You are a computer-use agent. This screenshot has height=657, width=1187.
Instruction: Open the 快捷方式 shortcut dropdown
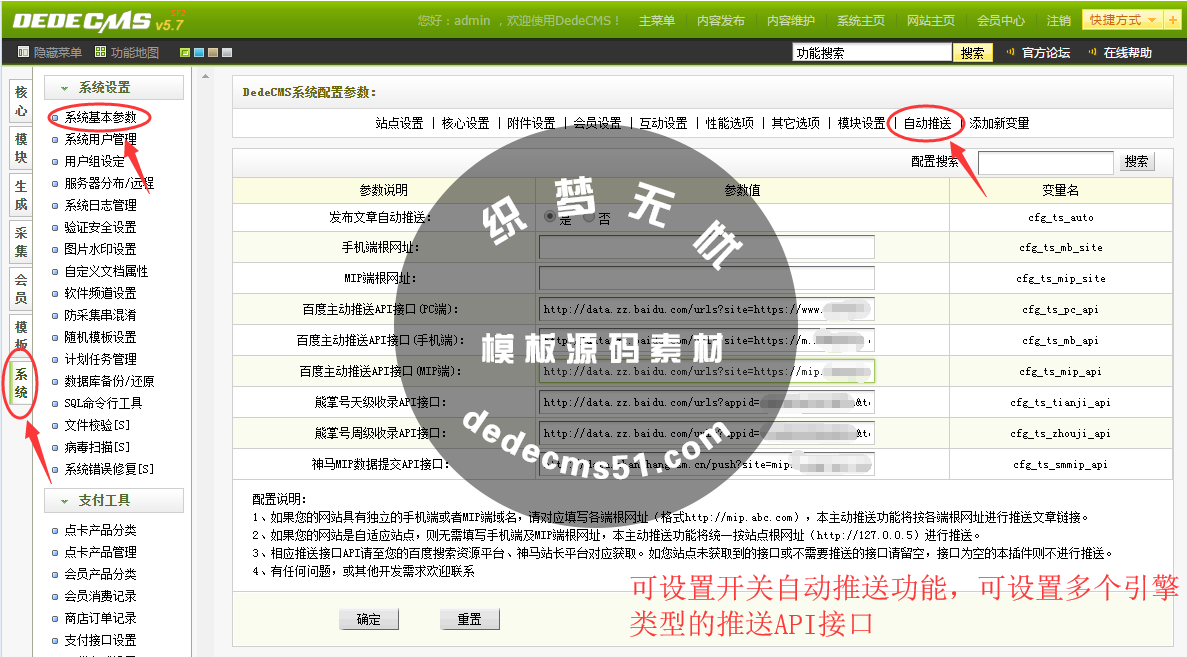click(x=1123, y=19)
